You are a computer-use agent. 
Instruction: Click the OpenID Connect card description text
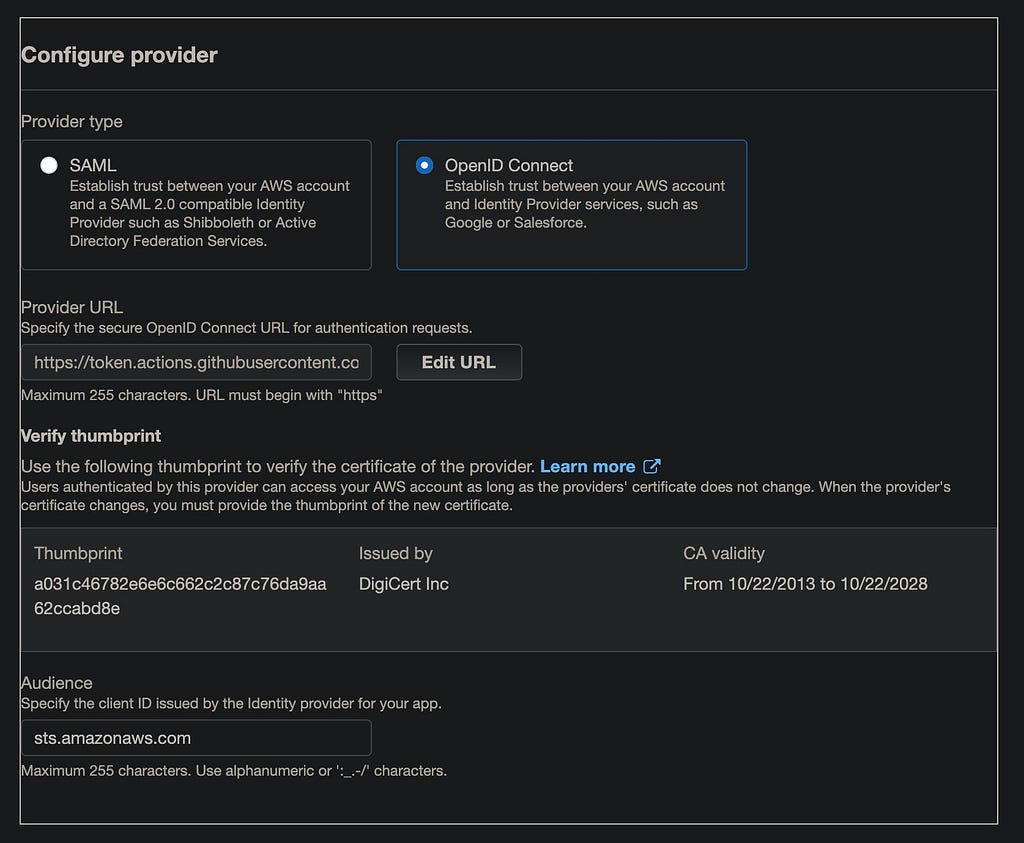[x=584, y=204]
